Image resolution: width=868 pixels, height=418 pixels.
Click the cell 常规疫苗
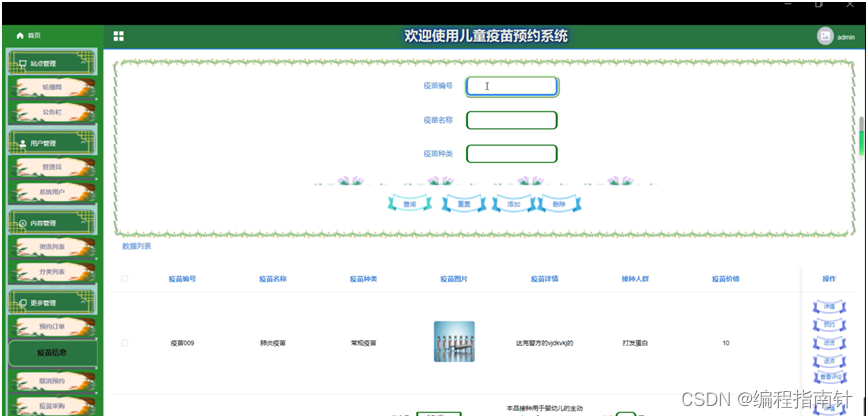click(x=363, y=343)
